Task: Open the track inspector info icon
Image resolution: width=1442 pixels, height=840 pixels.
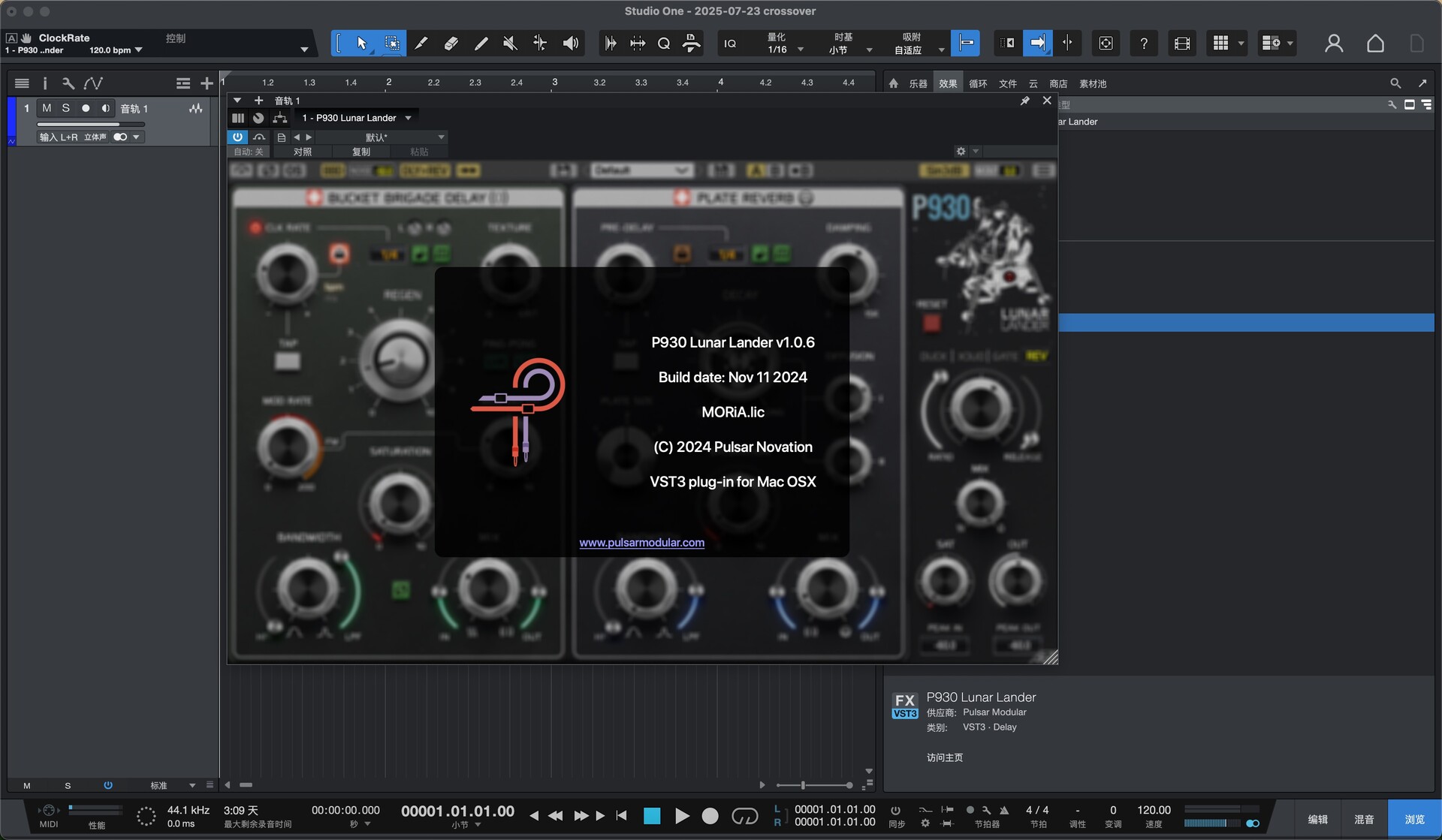Action: [x=44, y=83]
